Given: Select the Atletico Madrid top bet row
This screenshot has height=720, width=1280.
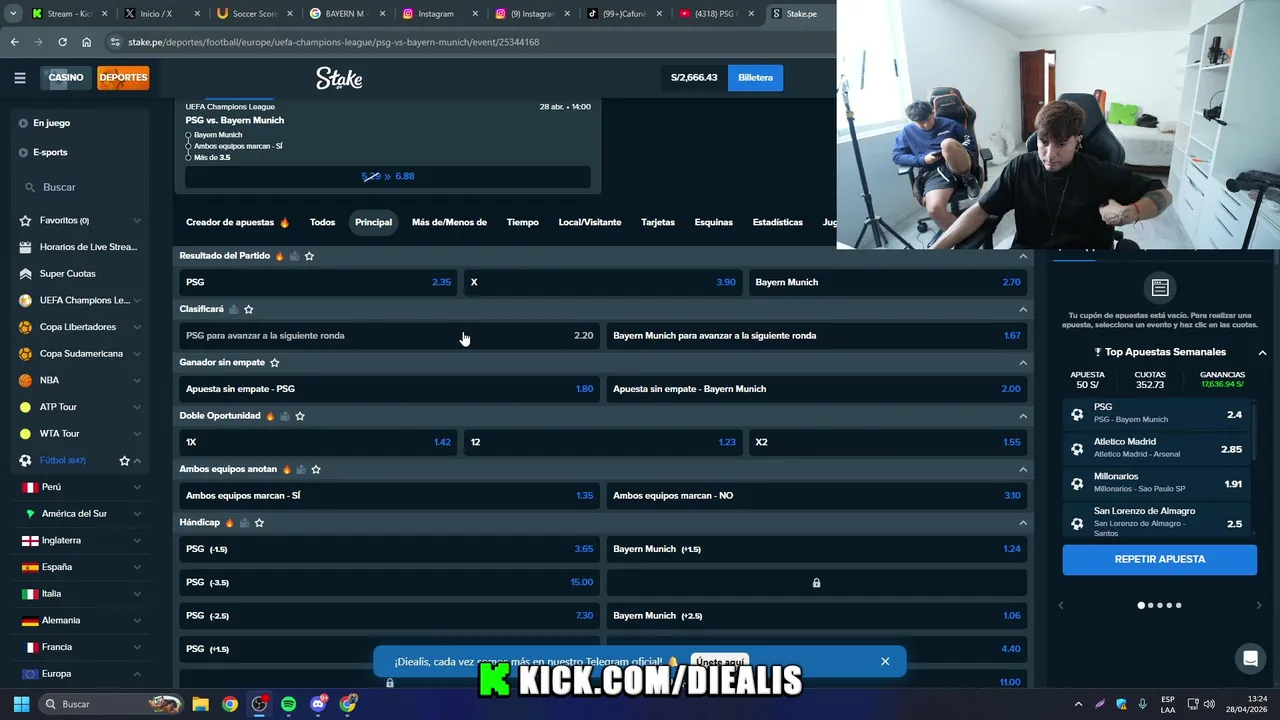Looking at the screenshot, I should (x=1156, y=448).
